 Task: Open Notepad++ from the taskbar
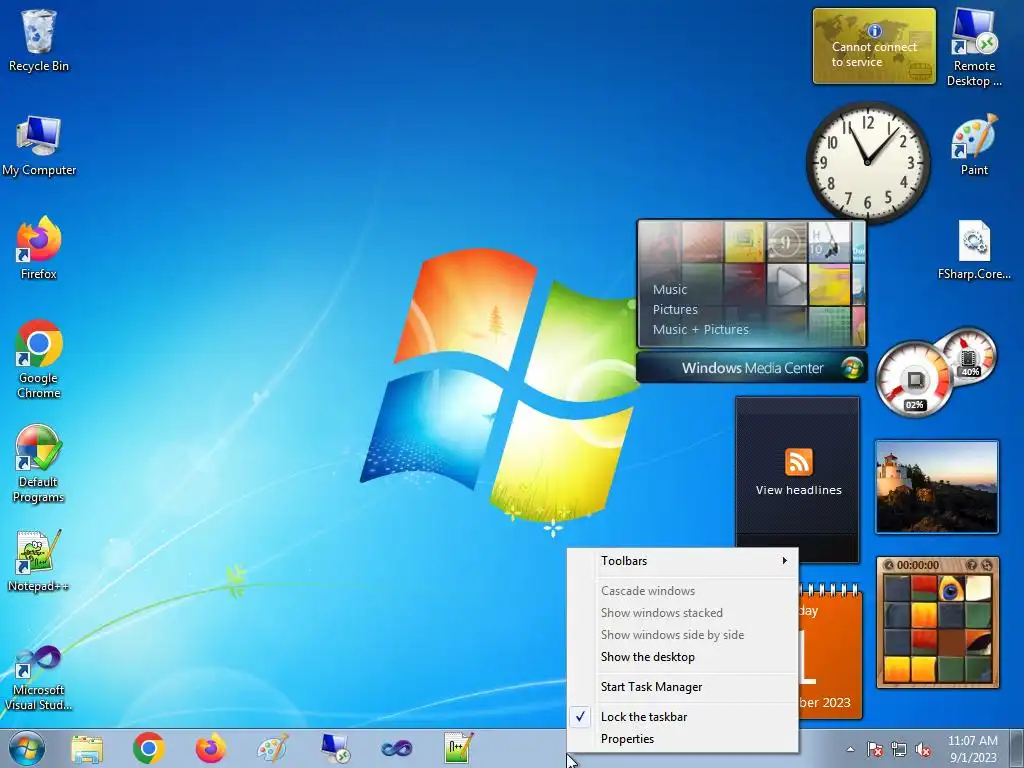pos(458,748)
